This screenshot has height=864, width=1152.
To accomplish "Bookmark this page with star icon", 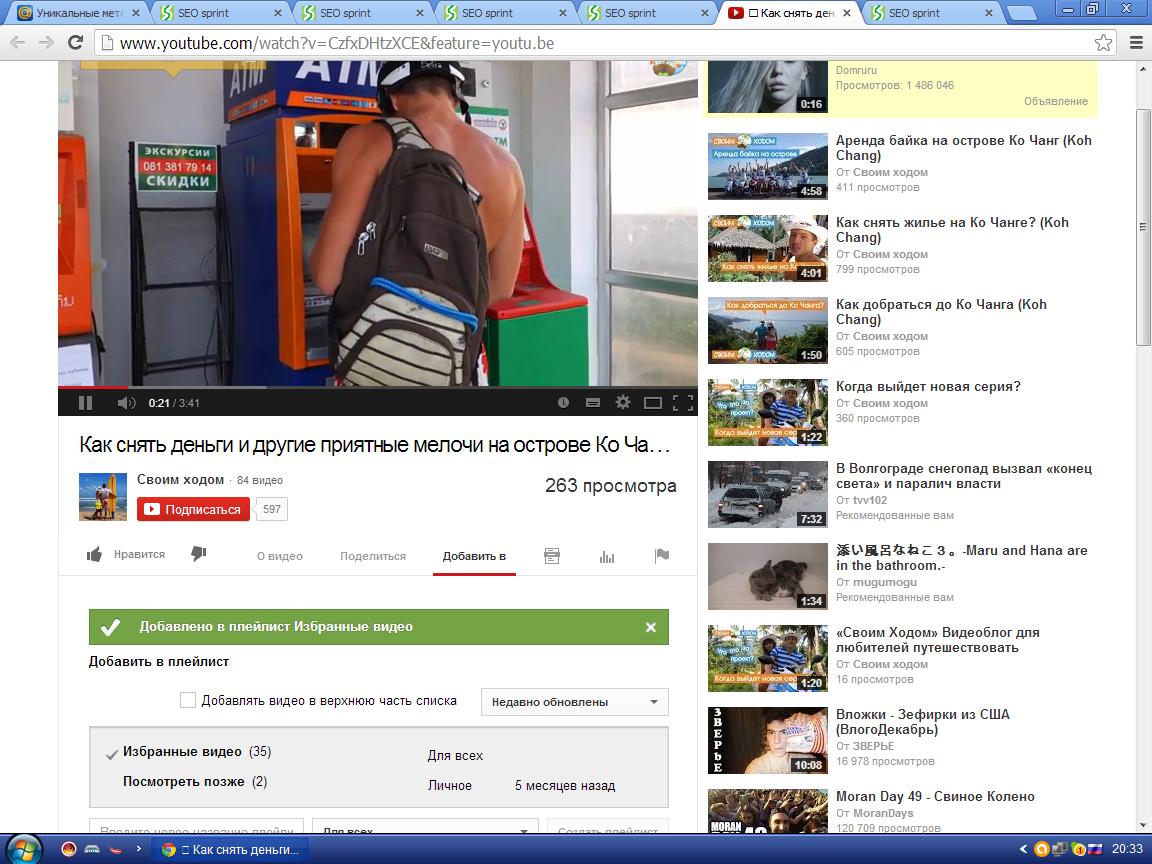I will [1103, 43].
